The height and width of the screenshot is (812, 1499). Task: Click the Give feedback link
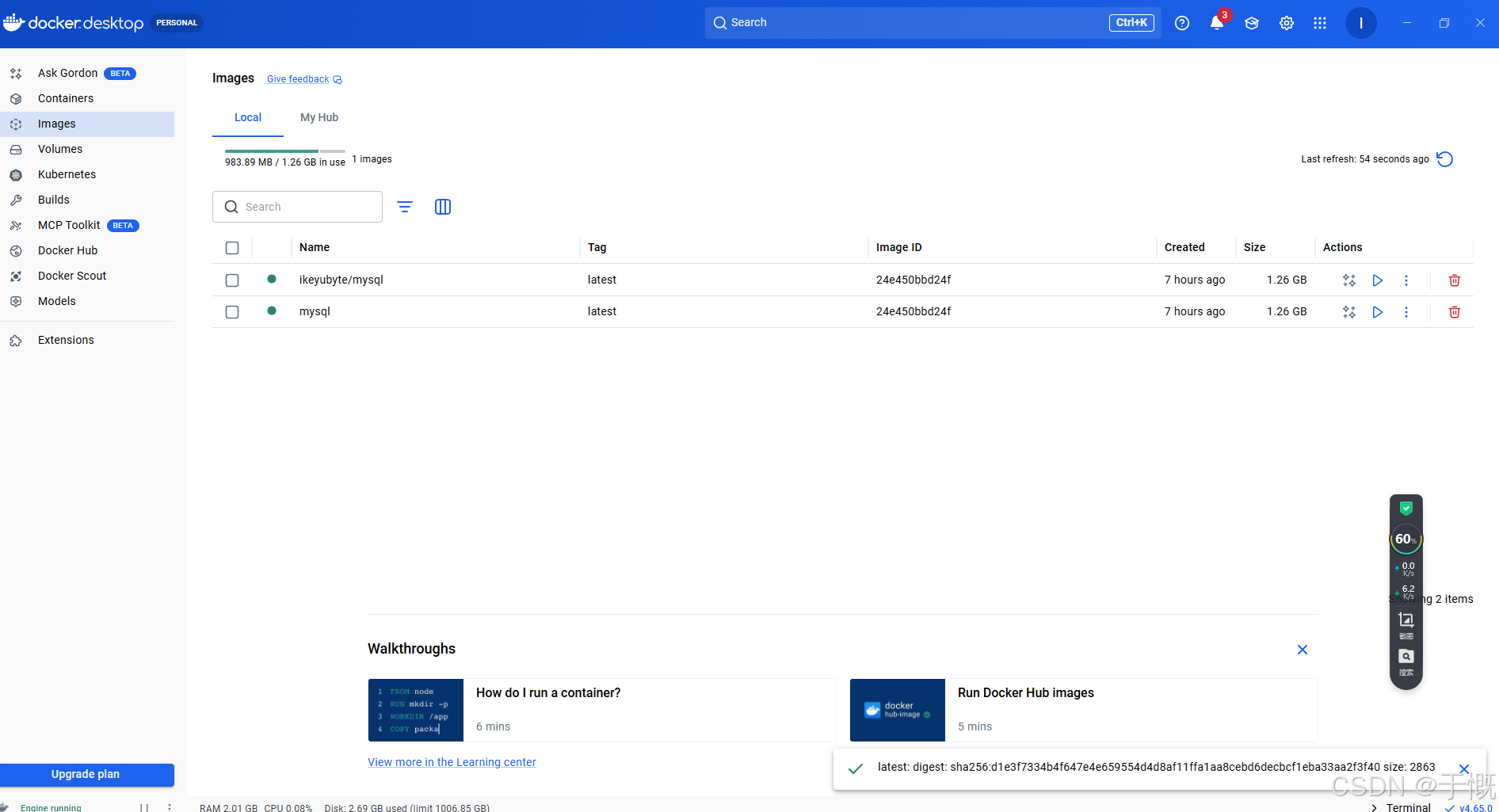coord(304,79)
